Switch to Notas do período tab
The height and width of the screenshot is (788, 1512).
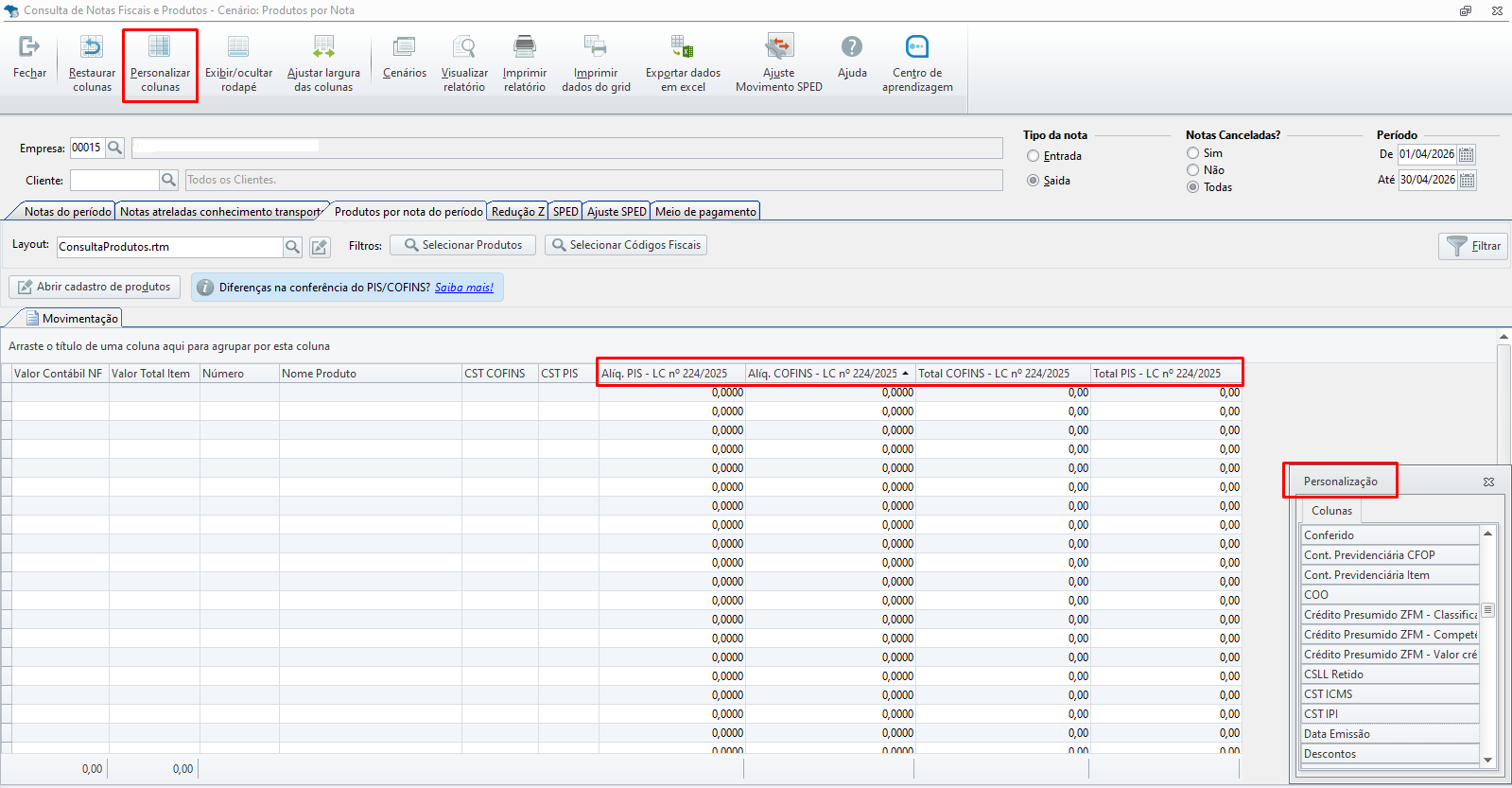(x=67, y=212)
